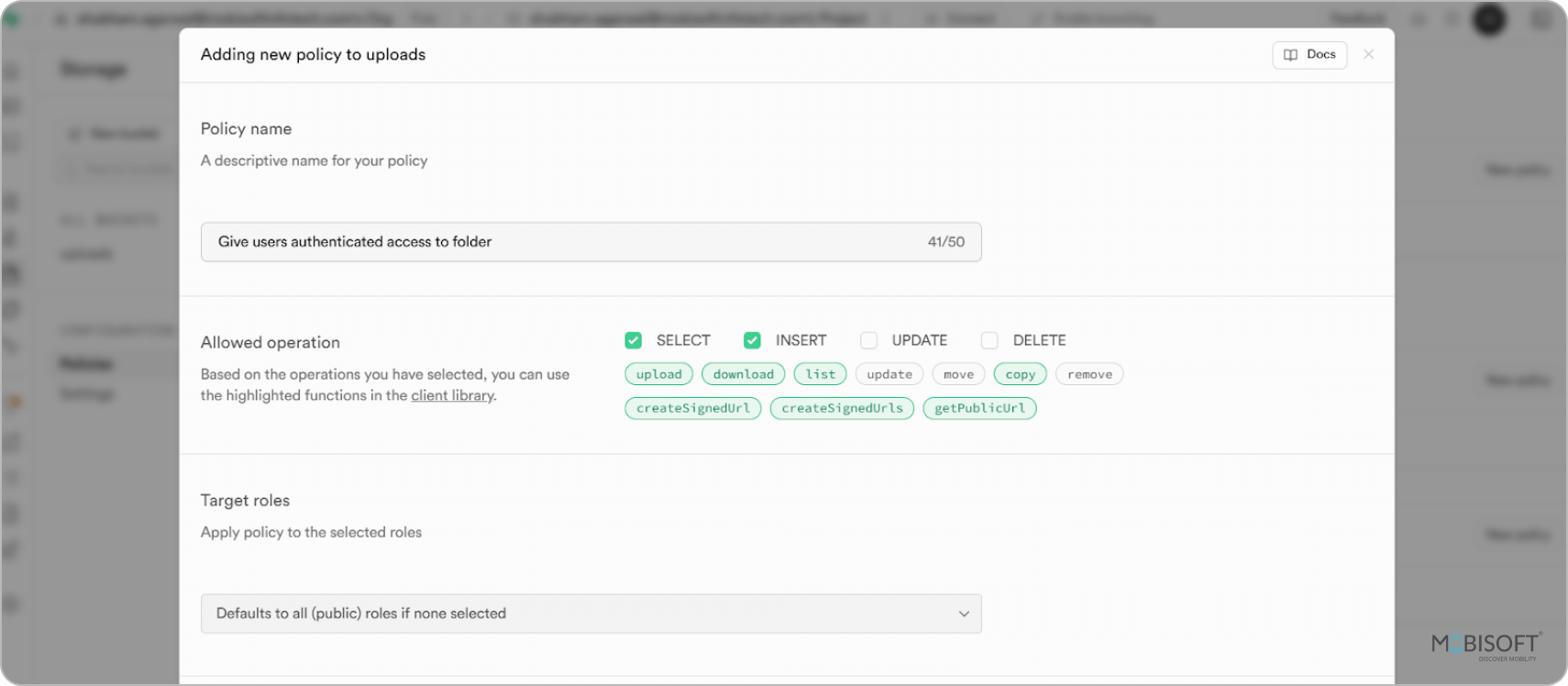1568x686 pixels.
Task: Click the 41/50 character counter
Action: 945,242
